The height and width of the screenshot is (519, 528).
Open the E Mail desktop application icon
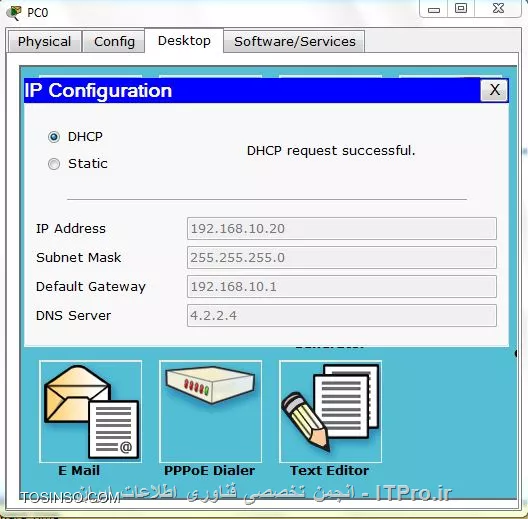[x=91, y=411]
